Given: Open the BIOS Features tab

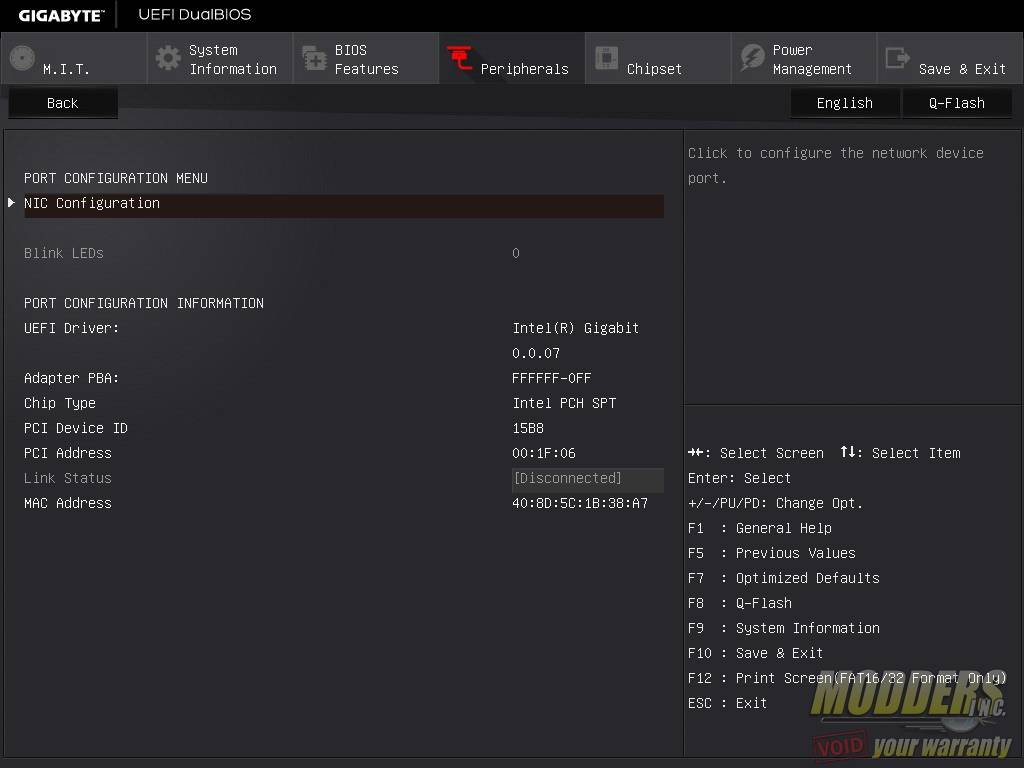Looking at the screenshot, I should click(x=366, y=59).
